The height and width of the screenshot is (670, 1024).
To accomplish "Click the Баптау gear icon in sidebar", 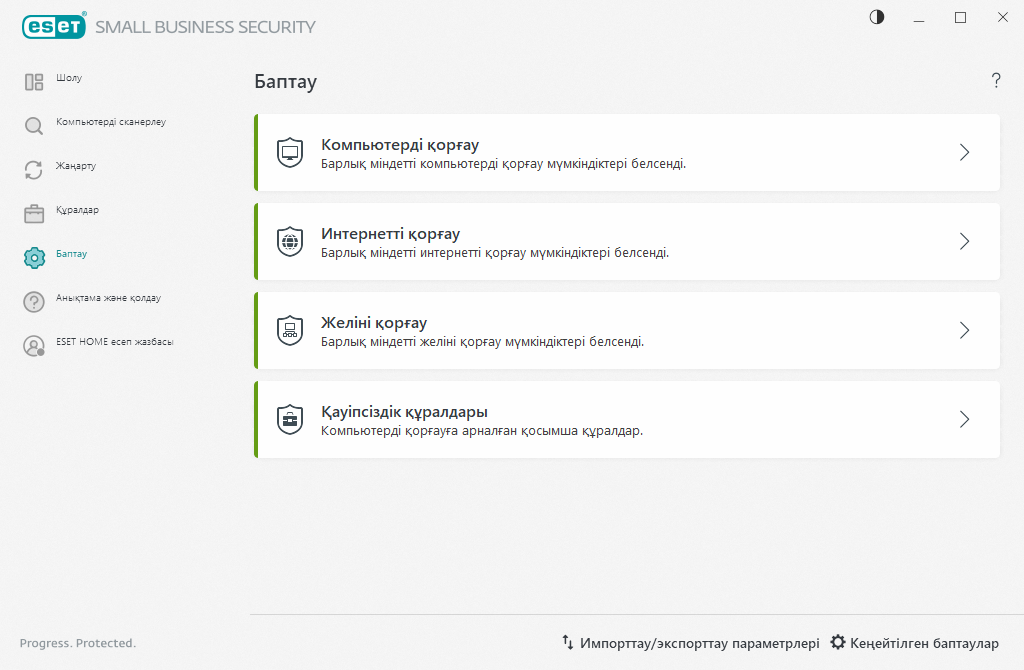I will click(x=34, y=258).
